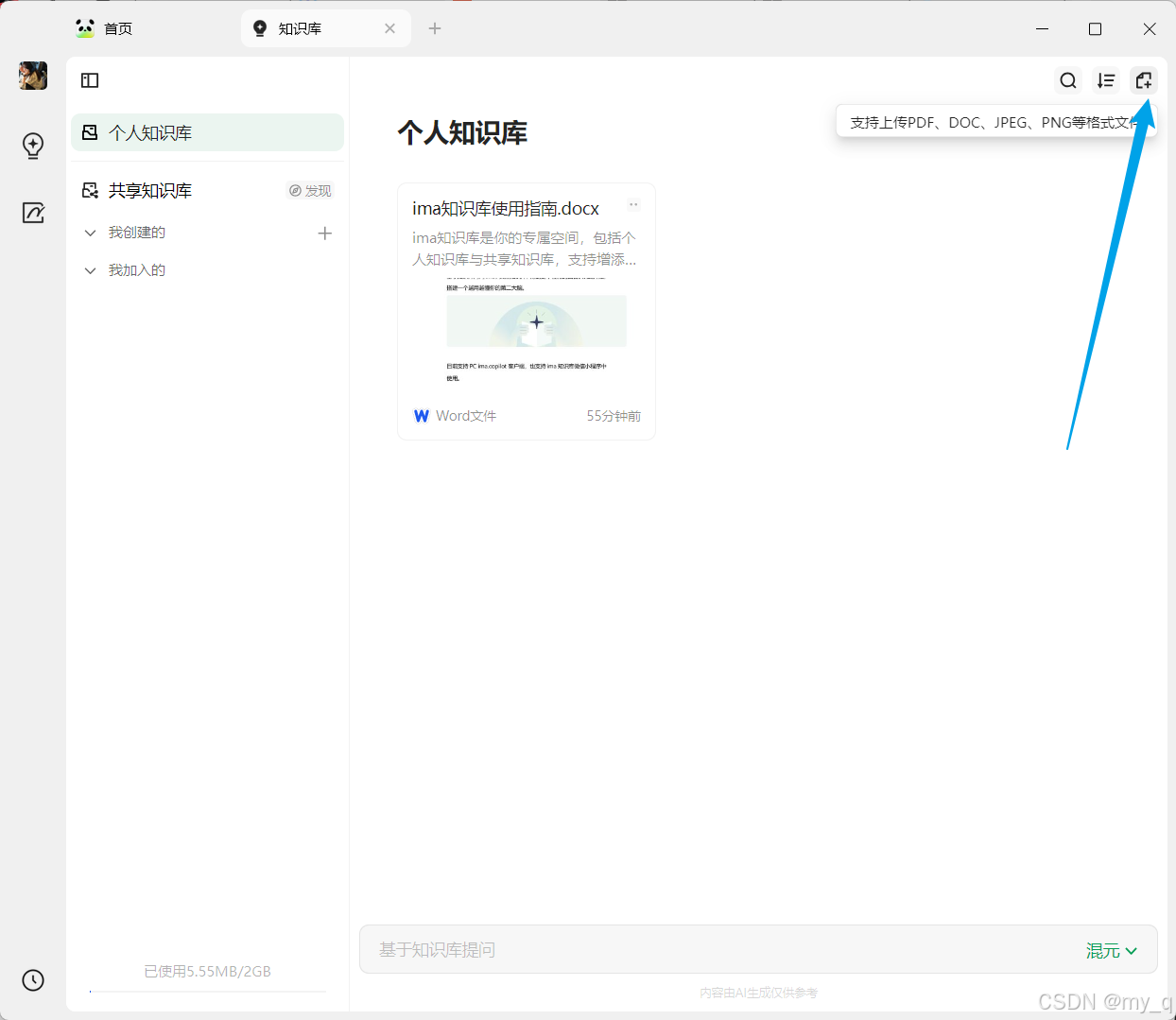Viewport: 1176px width, 1020px height.
Task: Click the panda icon on 首页 tab
Action: [85, 28]
